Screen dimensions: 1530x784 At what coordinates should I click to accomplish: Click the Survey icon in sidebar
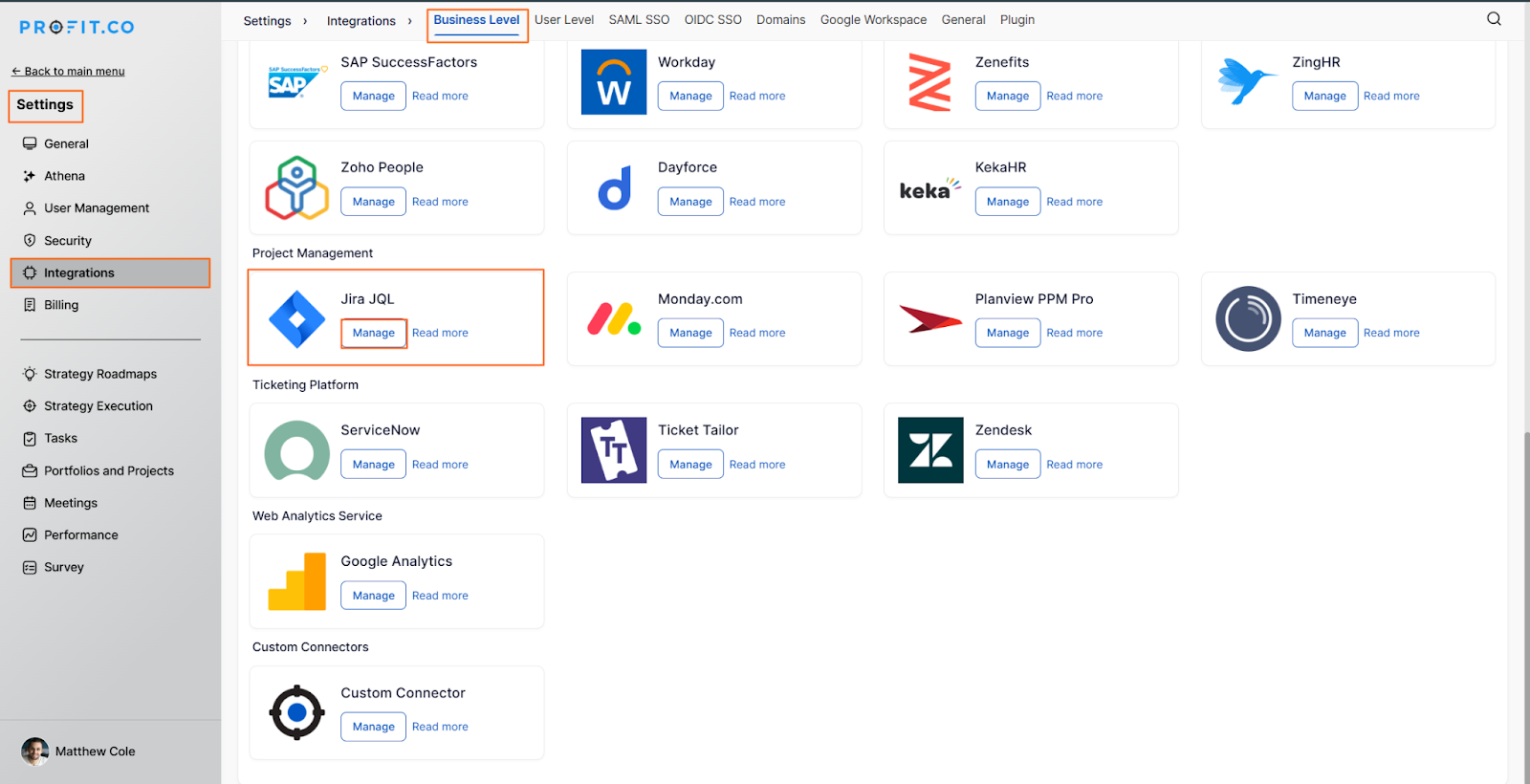coord(30,567)
